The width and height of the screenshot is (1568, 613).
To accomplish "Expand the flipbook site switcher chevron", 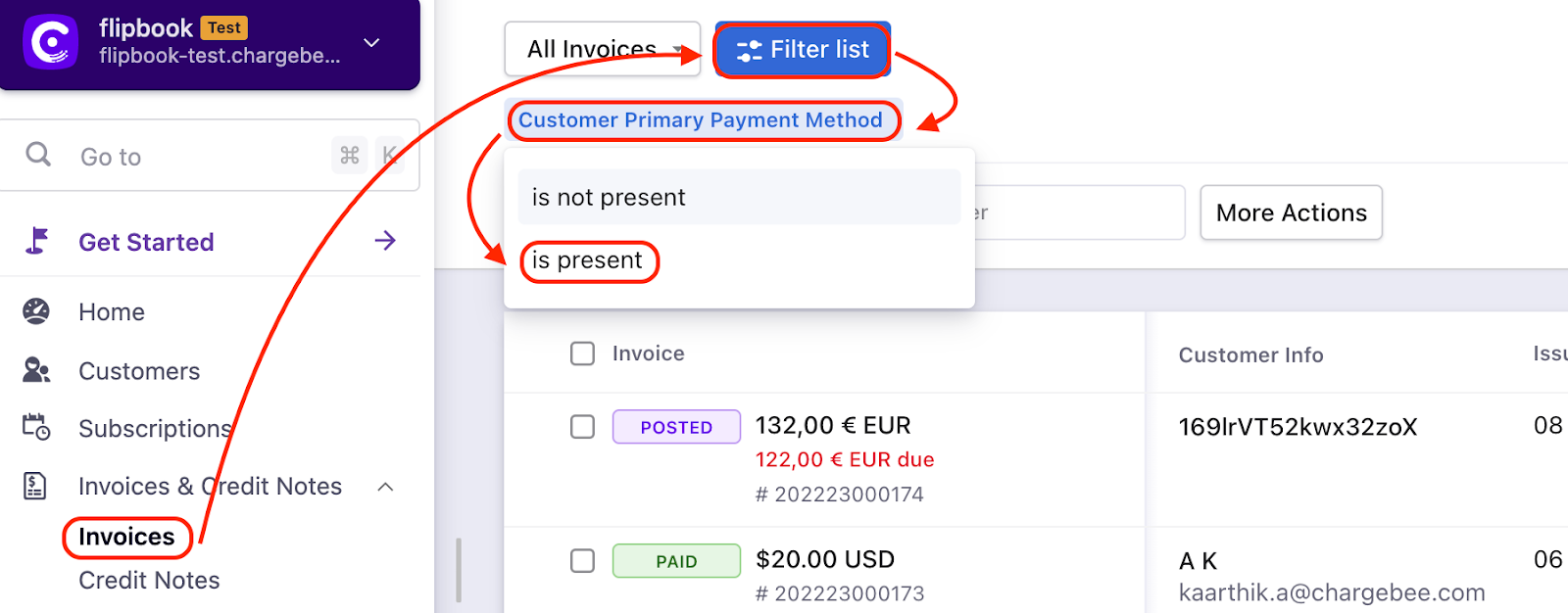I will pos(371,42).
